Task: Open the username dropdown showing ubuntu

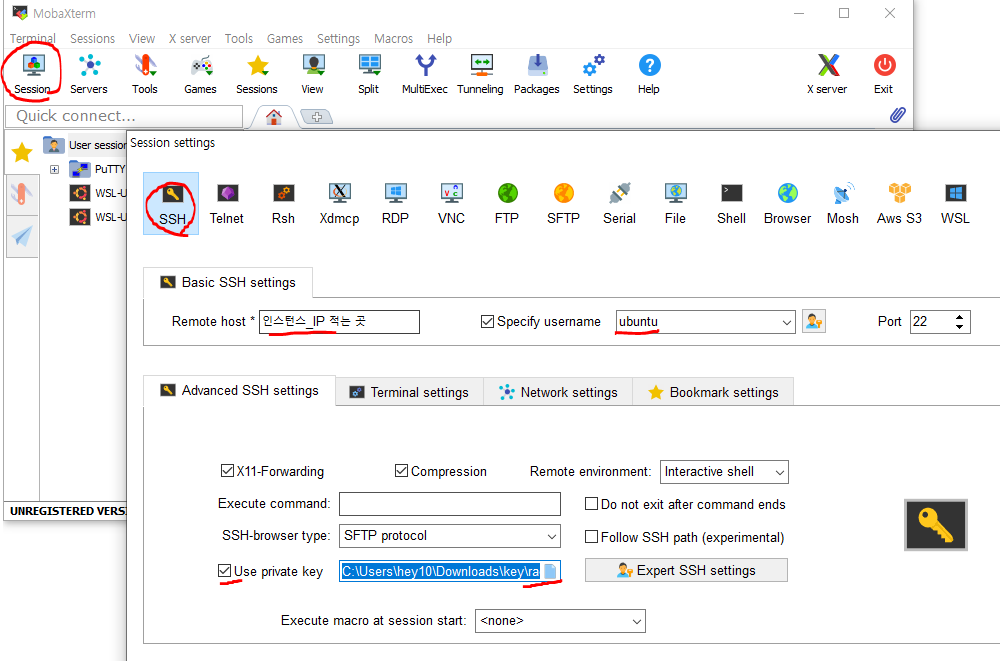Action: [x=705, y=322]
